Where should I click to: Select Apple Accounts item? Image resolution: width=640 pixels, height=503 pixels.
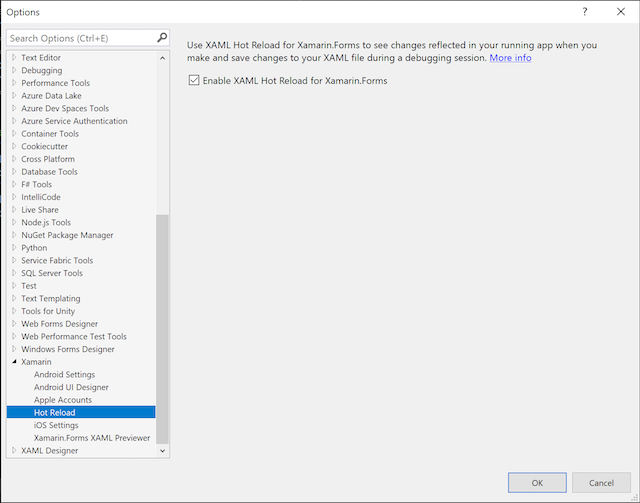coord(63,400)
